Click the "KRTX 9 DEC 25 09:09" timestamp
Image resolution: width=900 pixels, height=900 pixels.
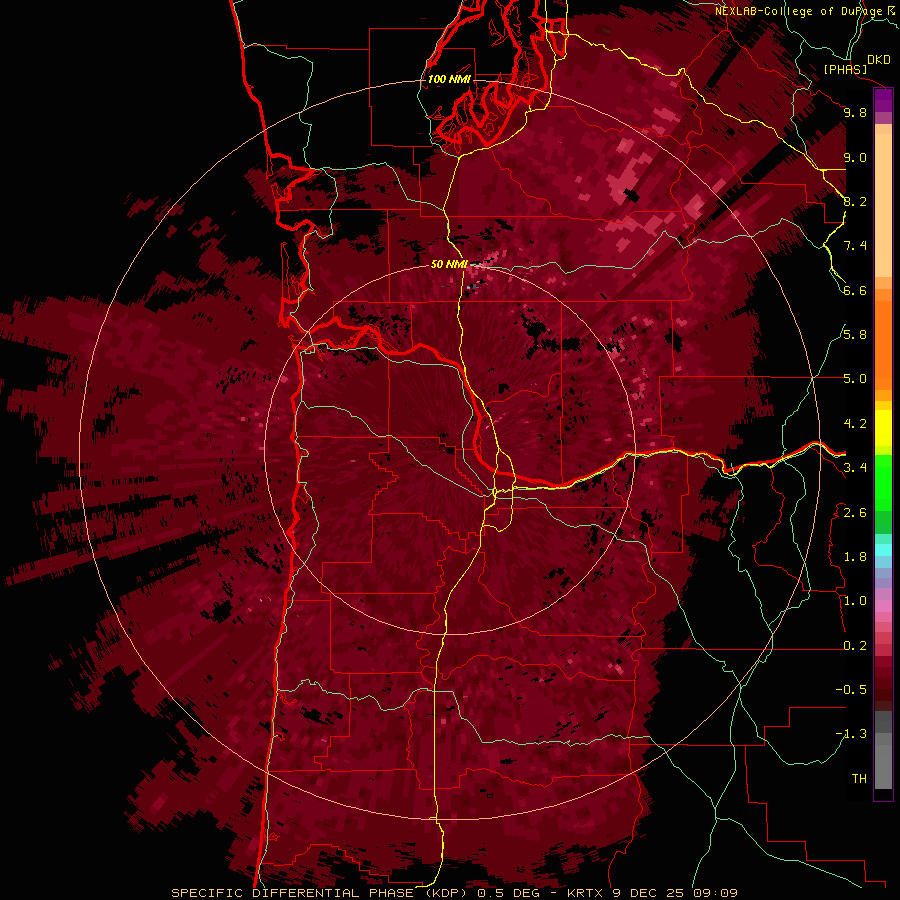point(653,893)
